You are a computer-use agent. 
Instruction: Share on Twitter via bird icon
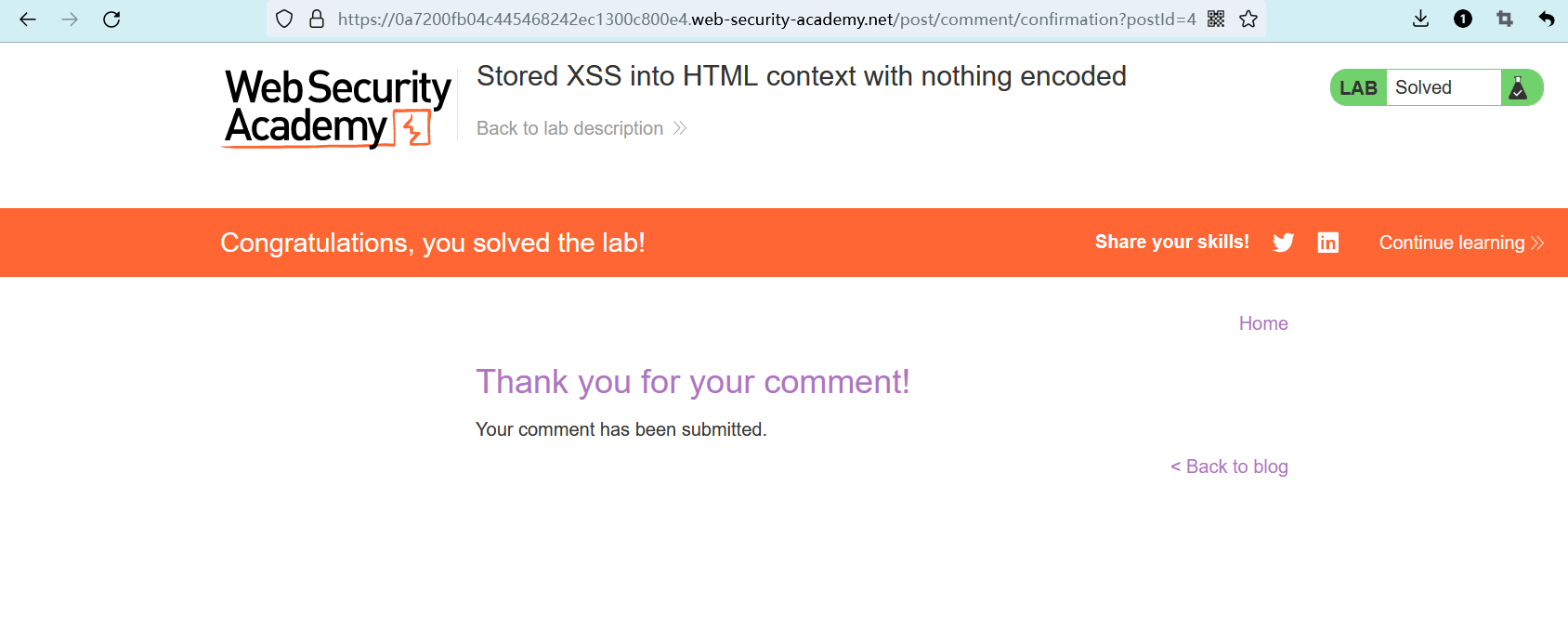[x=1284, y=243]
